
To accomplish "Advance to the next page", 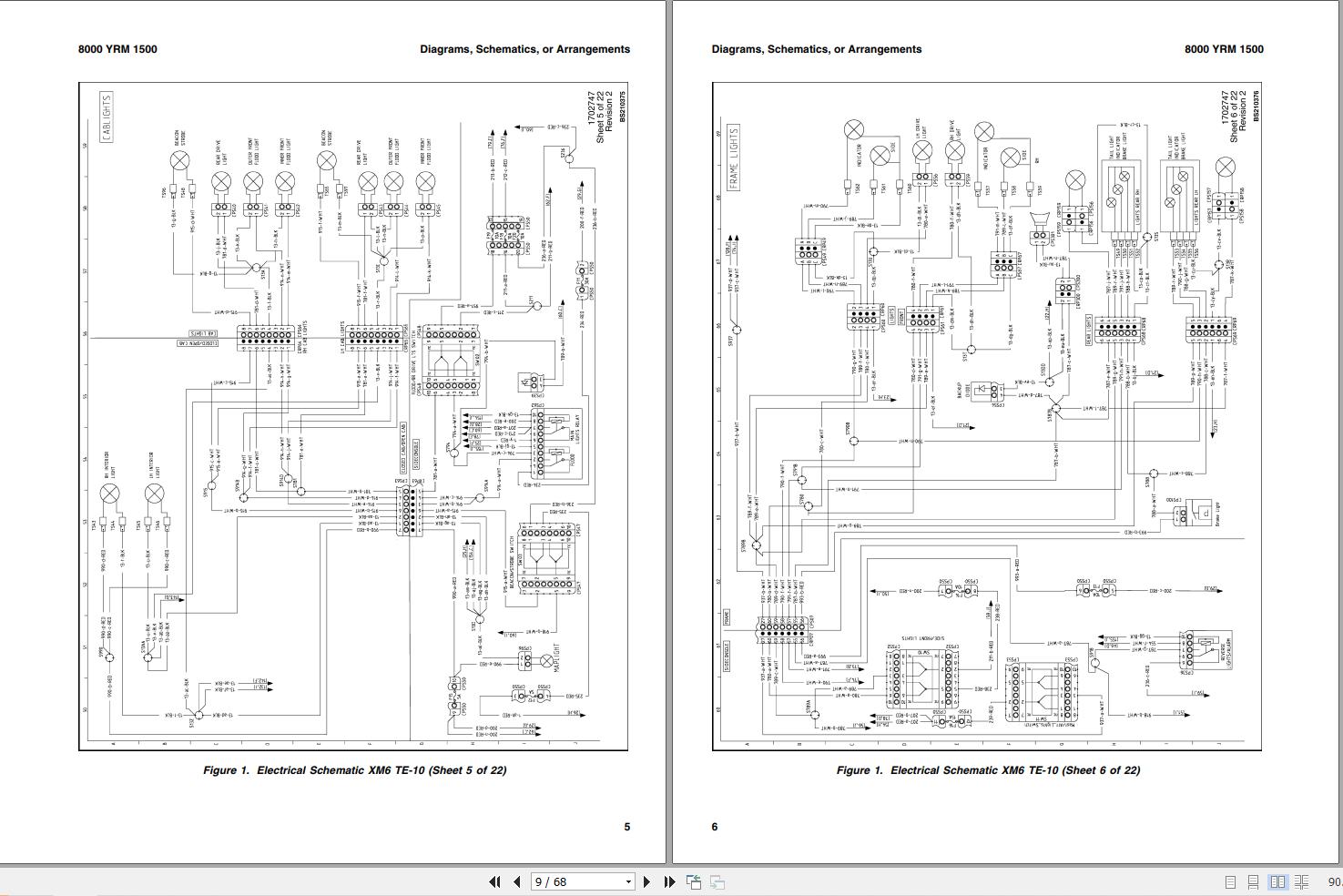I will coord(646,881).
